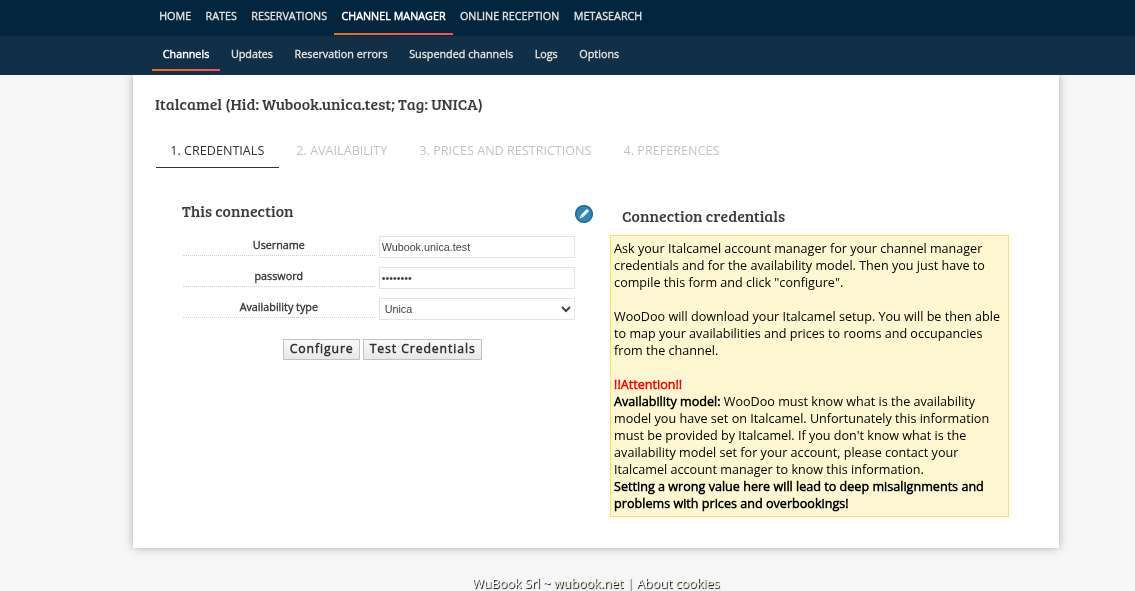Open the HOME menu item
The image size is (1135, 591).
click(x=175, y=16)
